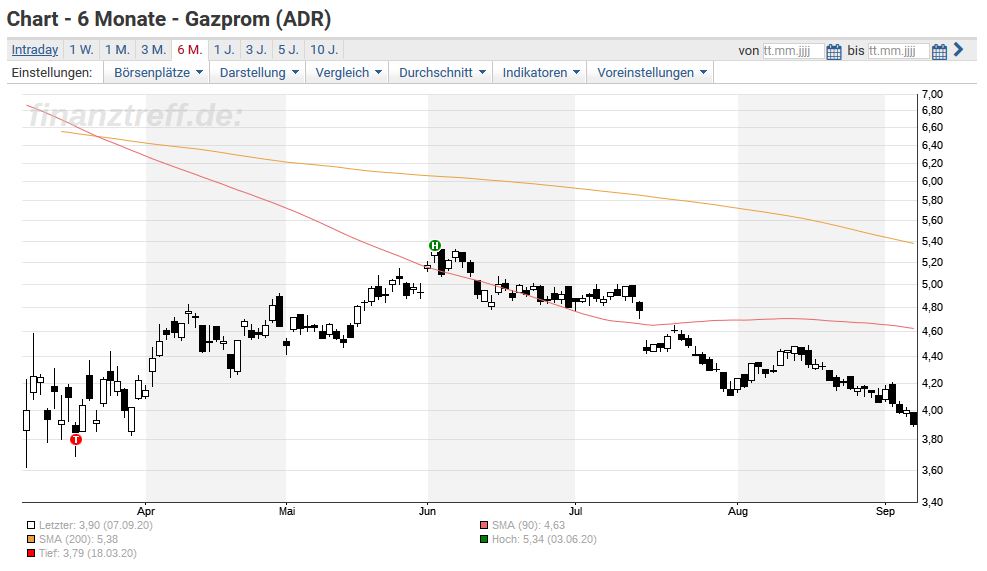Viewport: 987px width, 571px height.
Task: Click the 'Einstellungen:' label
Action: 52,72
